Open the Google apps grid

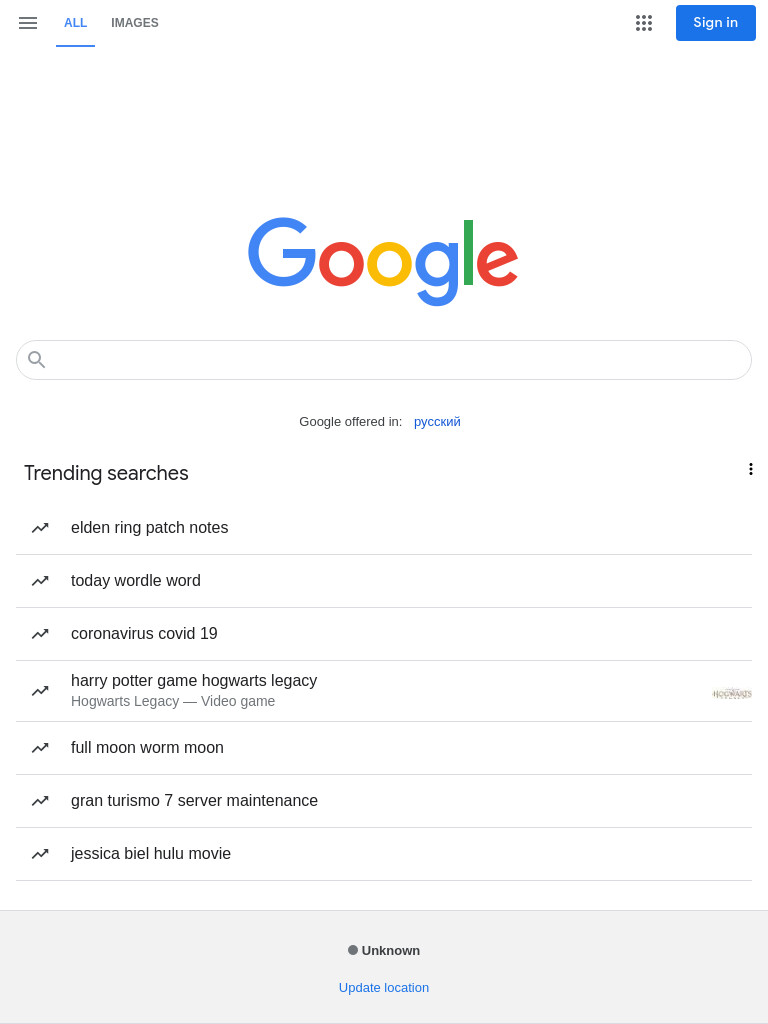coord(643,23)
